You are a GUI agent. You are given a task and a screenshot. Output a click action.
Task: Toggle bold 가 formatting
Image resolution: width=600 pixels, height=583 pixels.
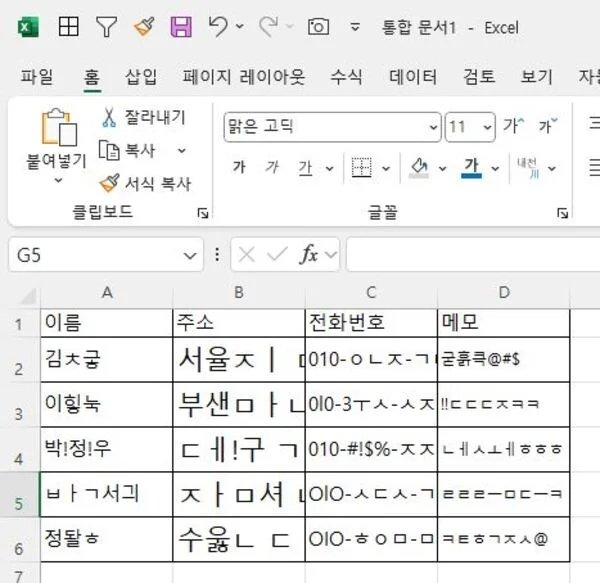pyautogui.click(x=239, y=167)
